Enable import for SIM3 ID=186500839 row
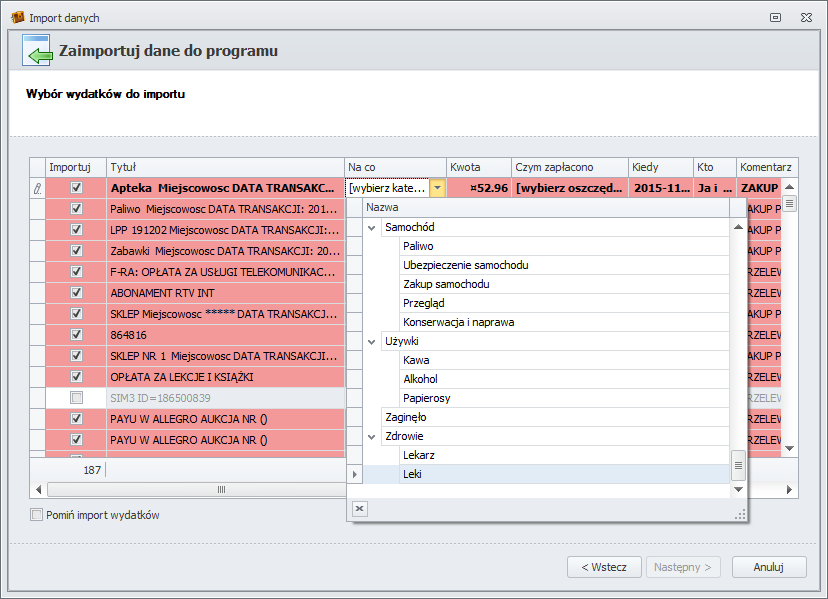The width and height of the screenshot is (828, 599). (76, 398)
